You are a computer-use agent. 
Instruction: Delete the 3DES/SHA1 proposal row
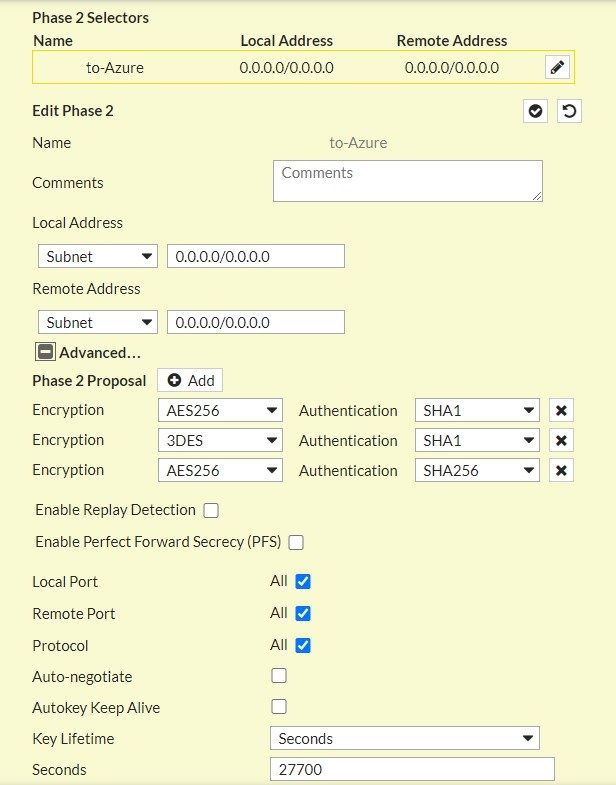pos(561,441)
